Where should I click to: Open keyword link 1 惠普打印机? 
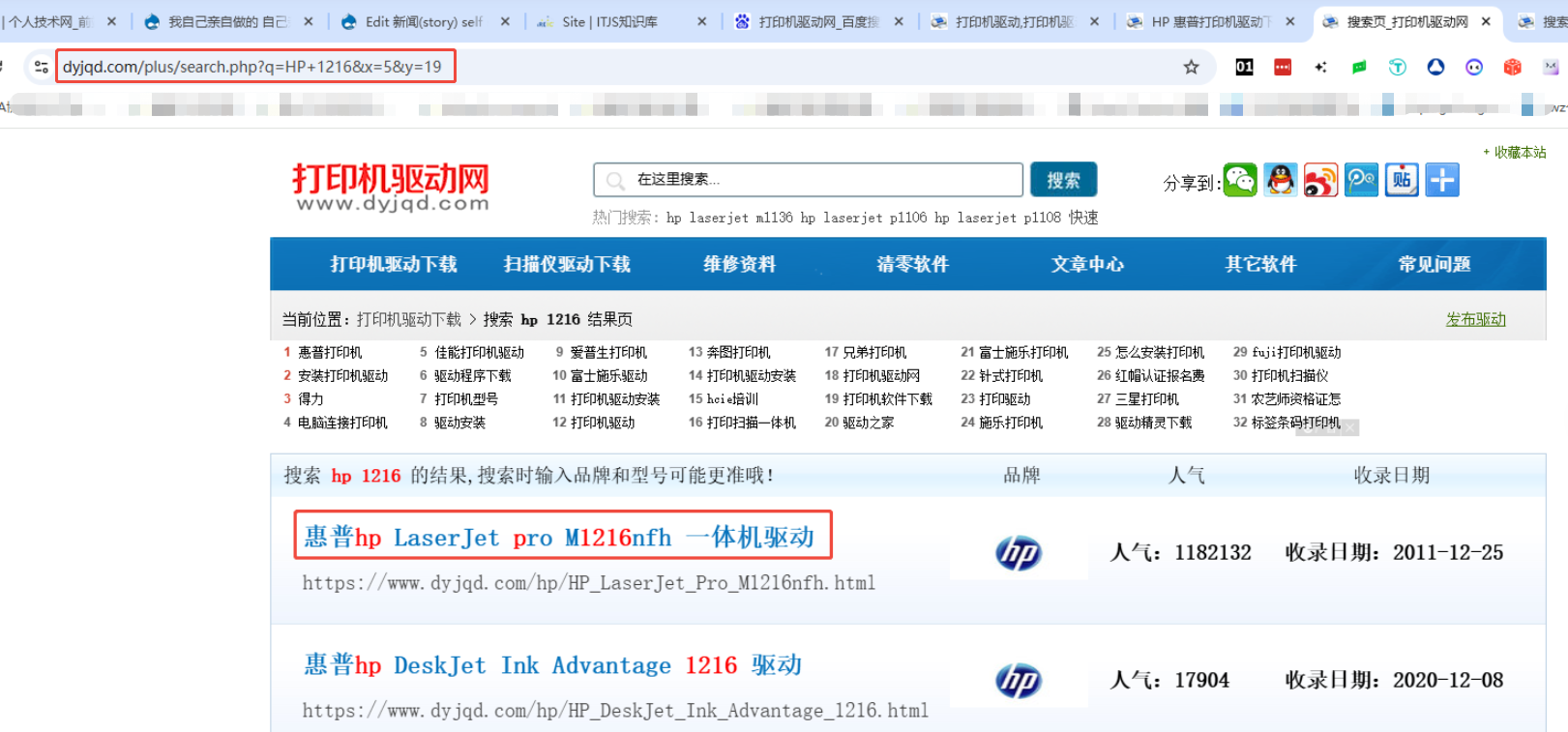330,352
